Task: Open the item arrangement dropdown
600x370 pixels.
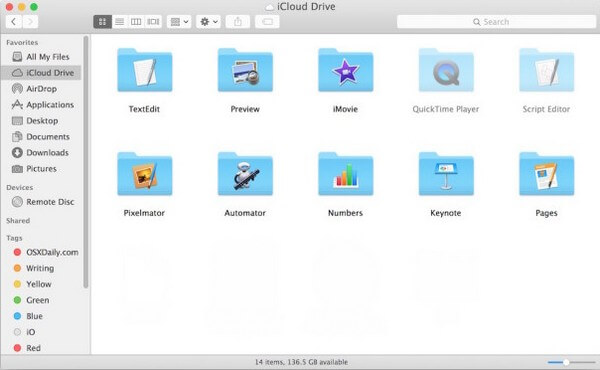Action: click(179, 22)
